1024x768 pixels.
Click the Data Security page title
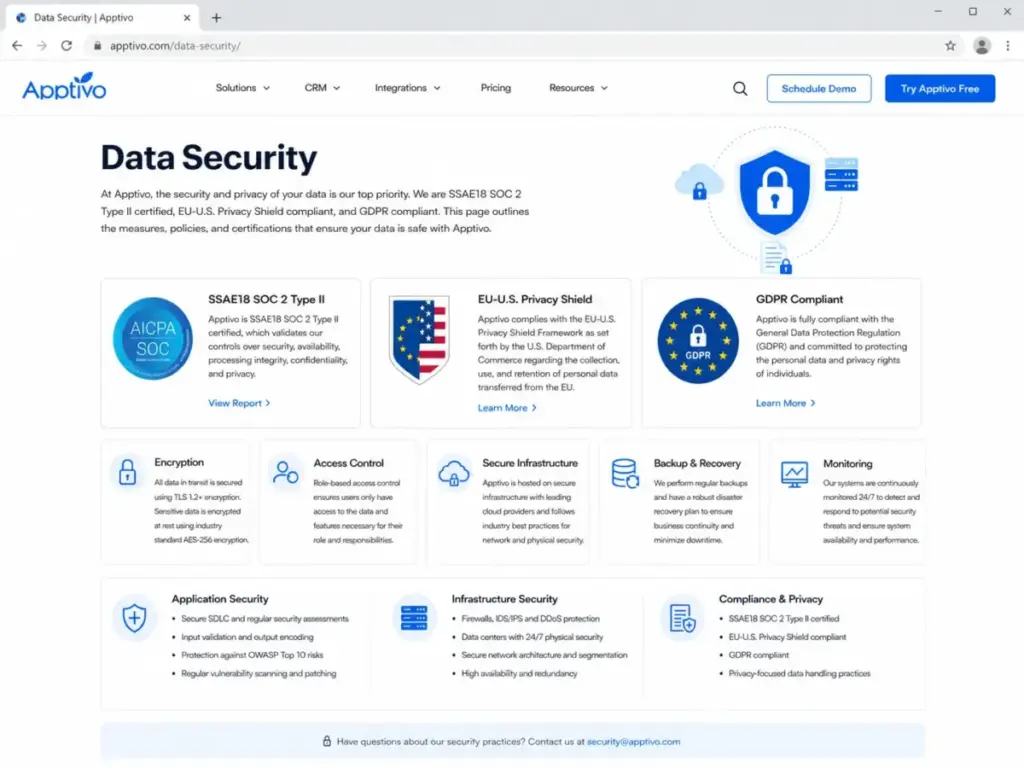tap(209, 157)
